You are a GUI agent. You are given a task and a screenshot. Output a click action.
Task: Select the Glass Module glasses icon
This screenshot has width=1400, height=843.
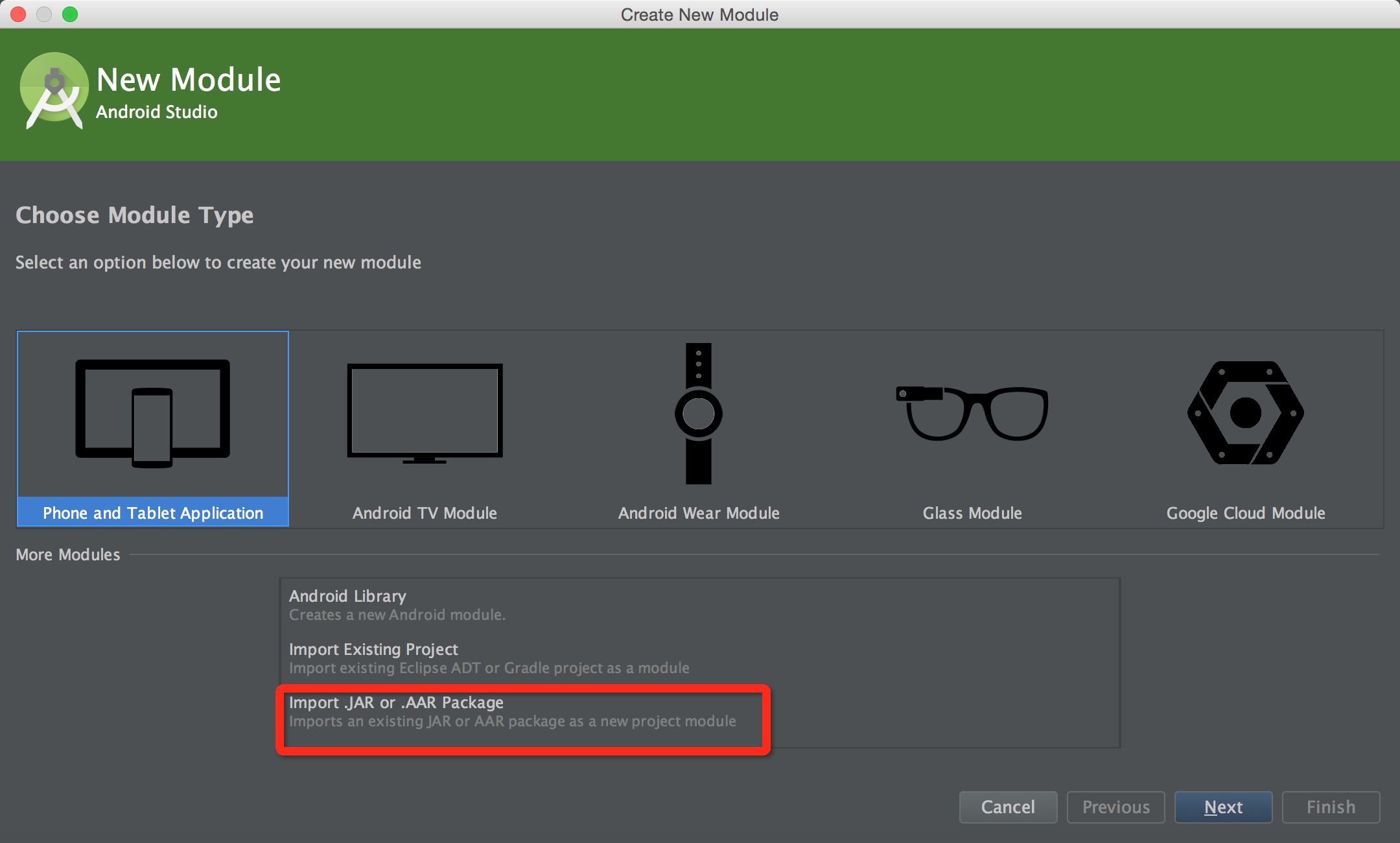tap(972, 414)
